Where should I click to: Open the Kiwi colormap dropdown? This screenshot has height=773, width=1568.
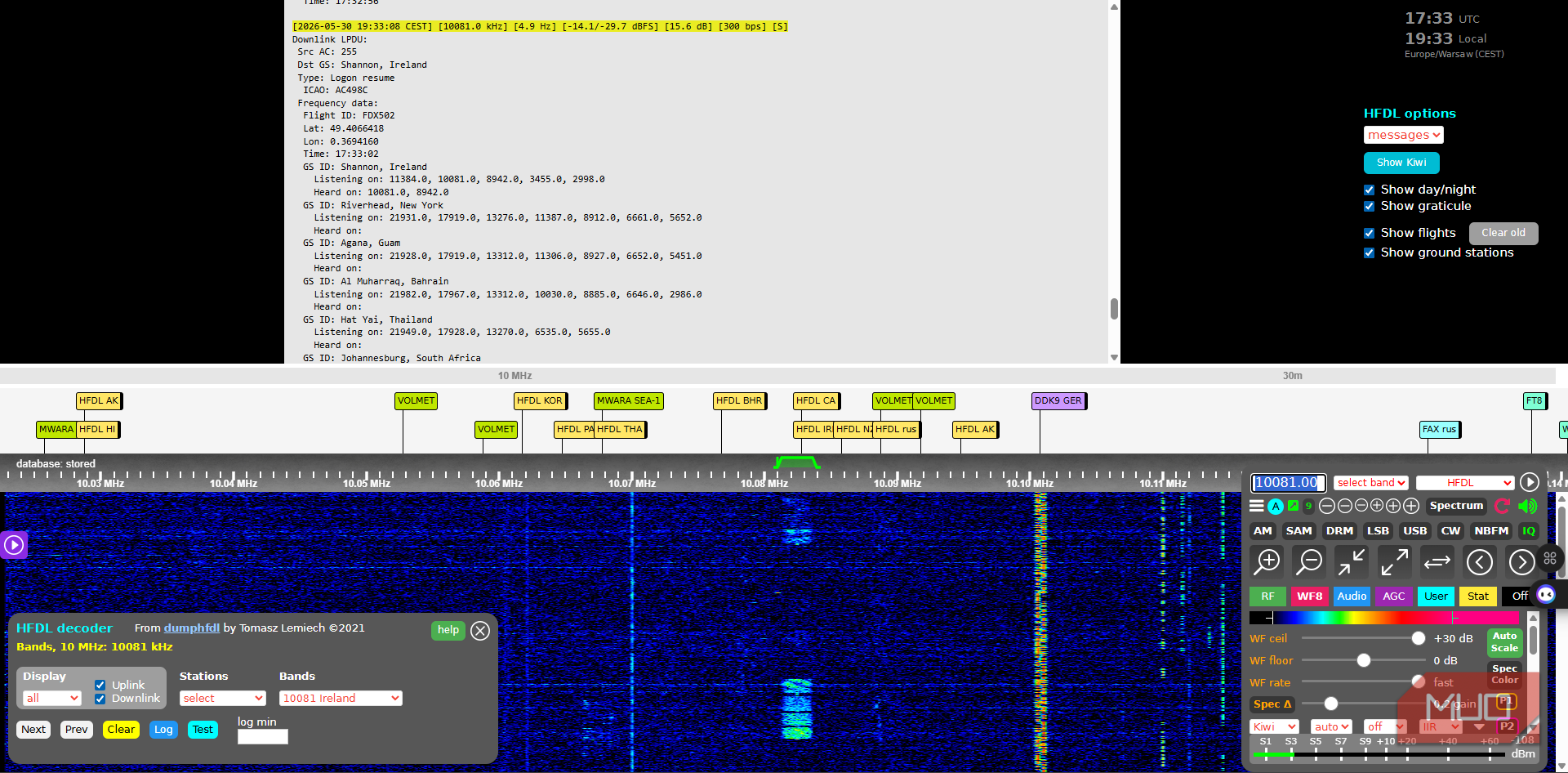click(x=1274, y=726)
